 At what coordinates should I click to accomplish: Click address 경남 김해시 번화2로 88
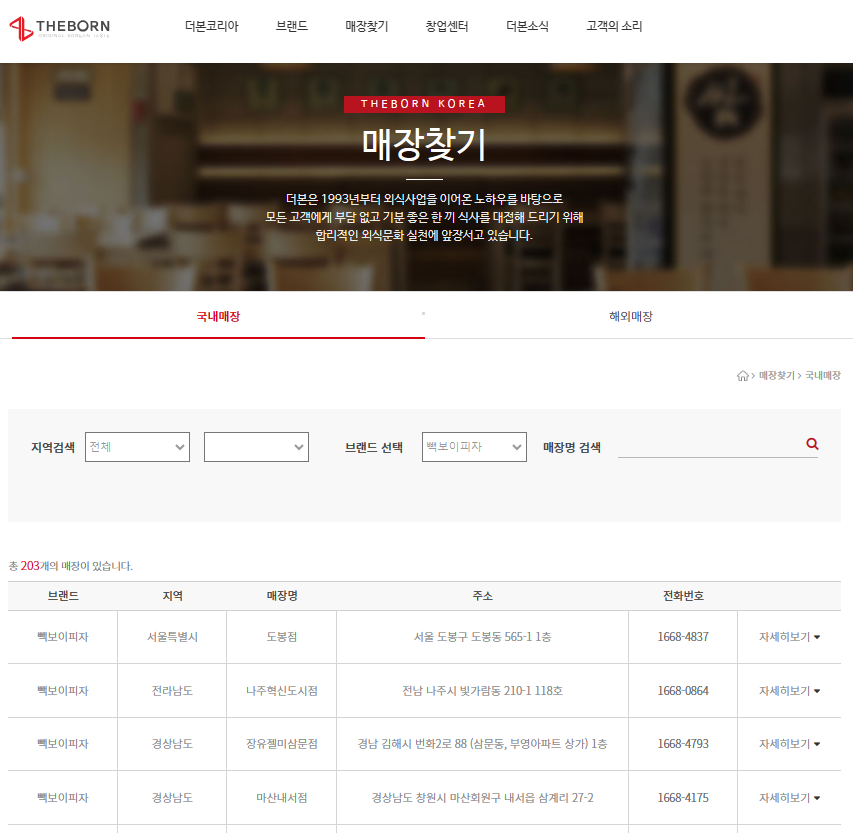(483, 744)
